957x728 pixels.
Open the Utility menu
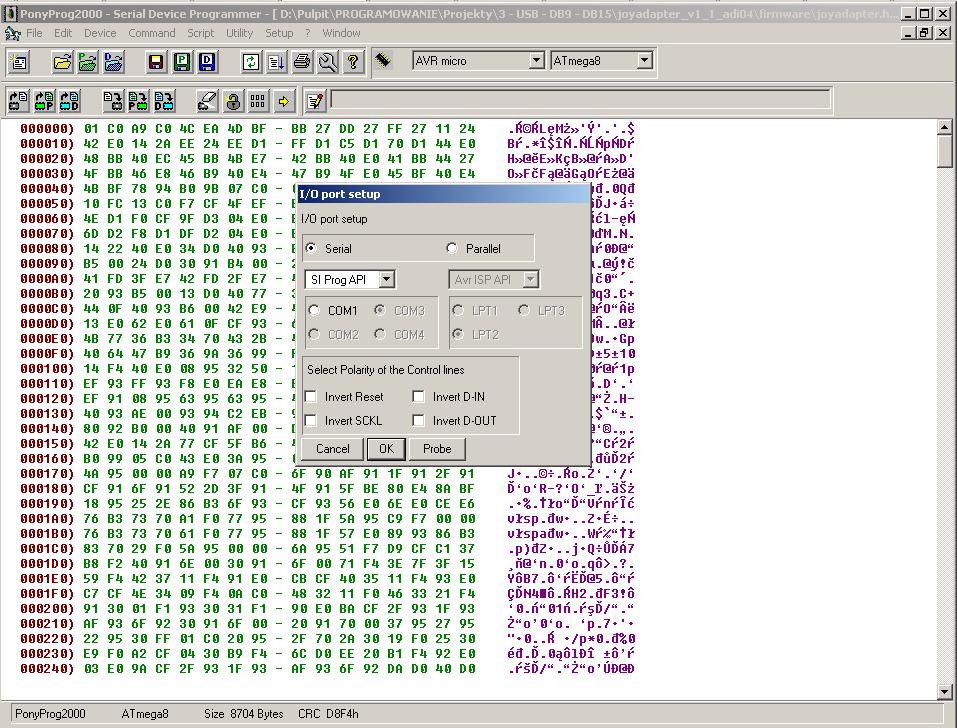click(x=239, y=33)
